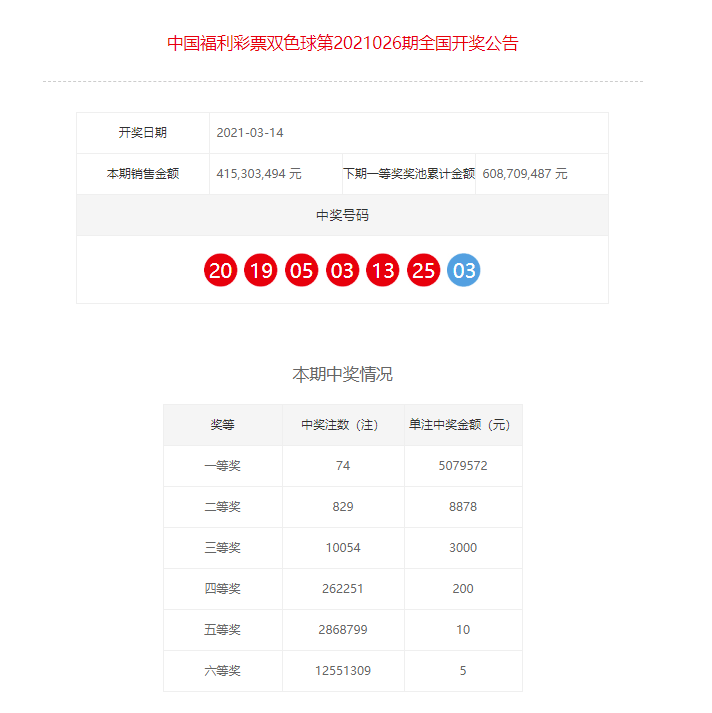Viewport: 712px width, 713px height.
Task: Click the red ball numbered 25
Action: tap(423, 270)
